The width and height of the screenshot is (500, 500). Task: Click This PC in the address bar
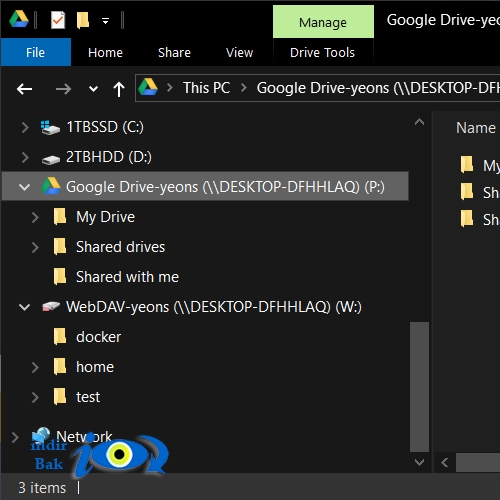pos(206,88)
